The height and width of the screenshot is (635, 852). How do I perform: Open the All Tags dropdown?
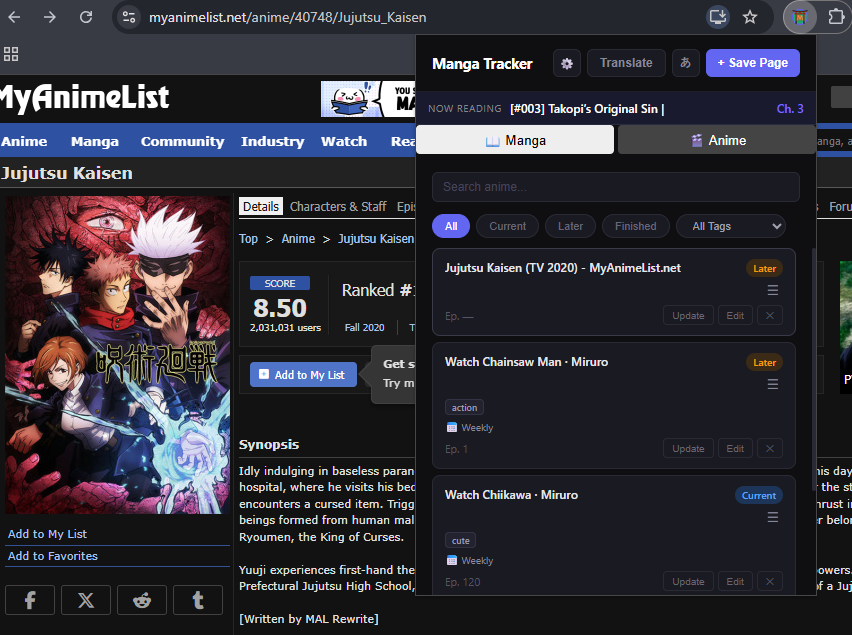(731, 226)
